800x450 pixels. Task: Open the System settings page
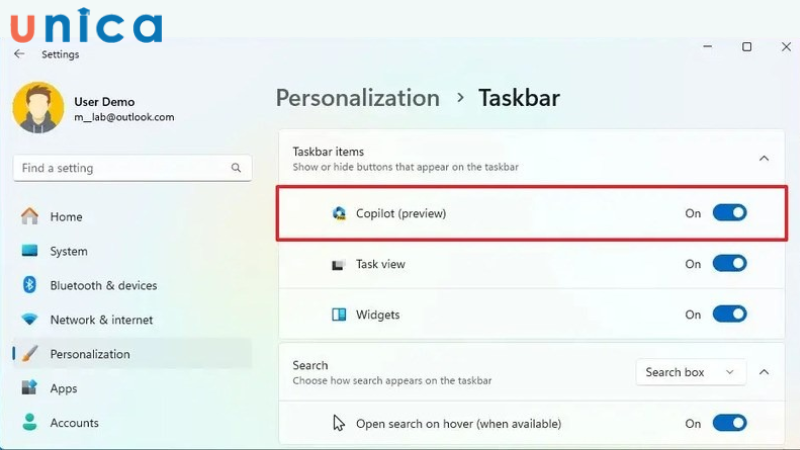click(69, 251)
